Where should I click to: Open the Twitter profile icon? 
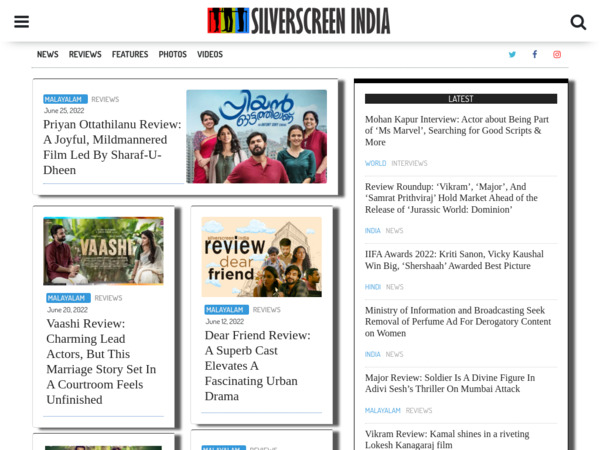click(512, 54)
